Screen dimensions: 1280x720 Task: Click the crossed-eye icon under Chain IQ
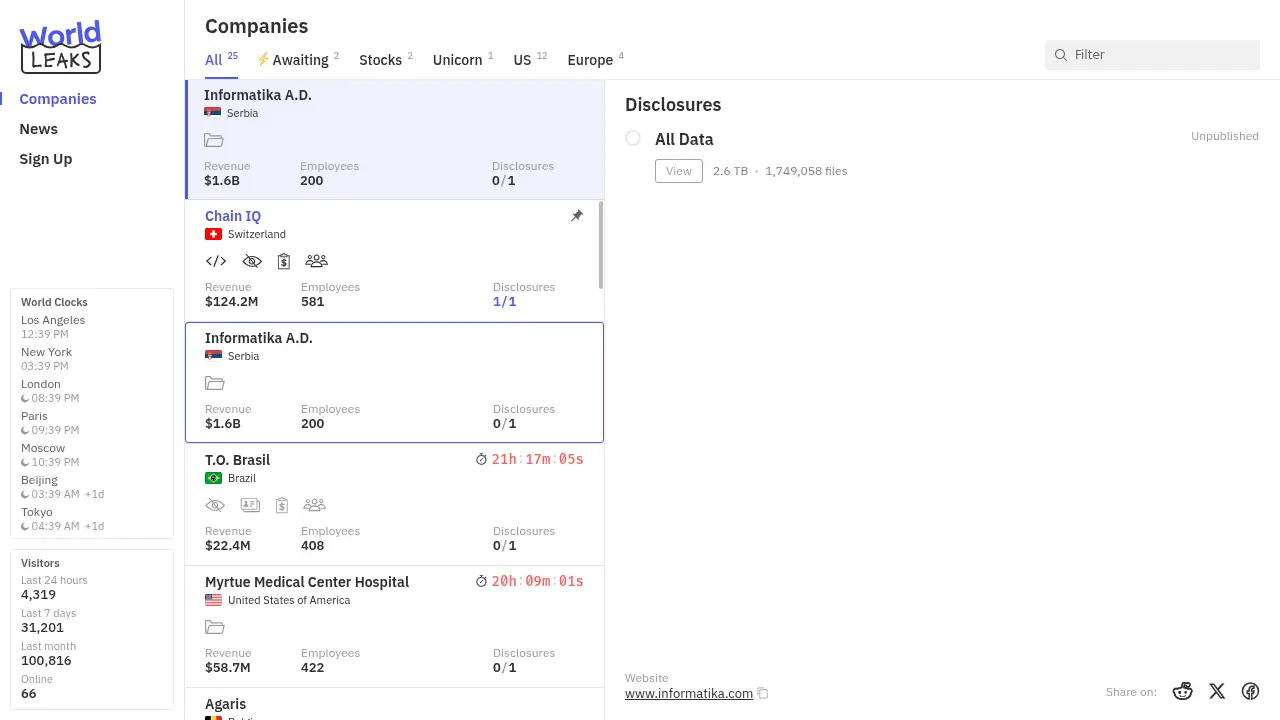[x=252, y=261]
